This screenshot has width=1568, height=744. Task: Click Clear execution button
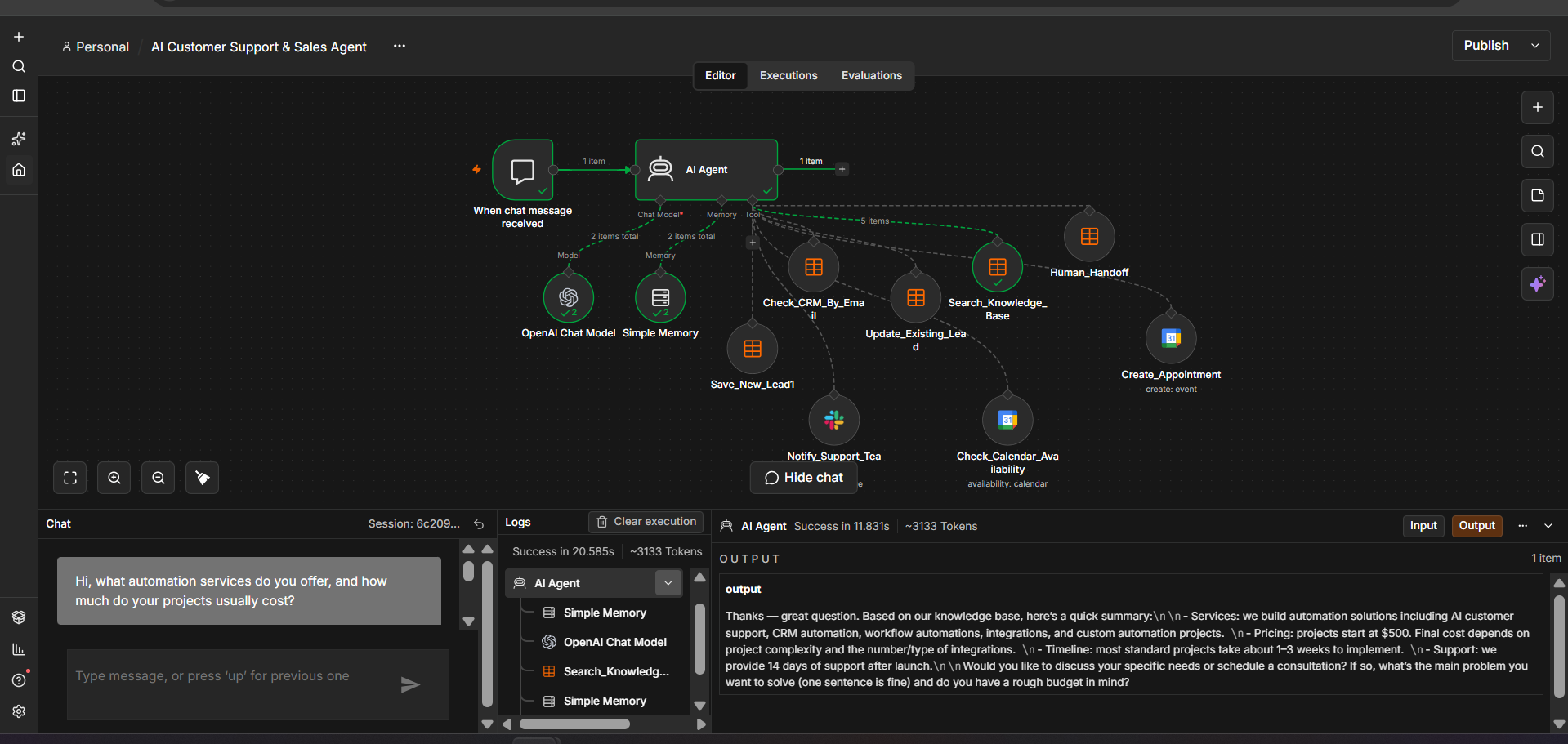tap(646, 522)
